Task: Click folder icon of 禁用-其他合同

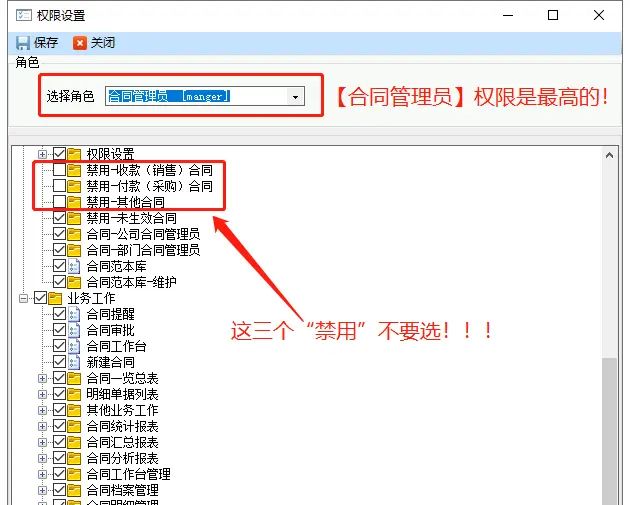Action: (x=74, y=202)
